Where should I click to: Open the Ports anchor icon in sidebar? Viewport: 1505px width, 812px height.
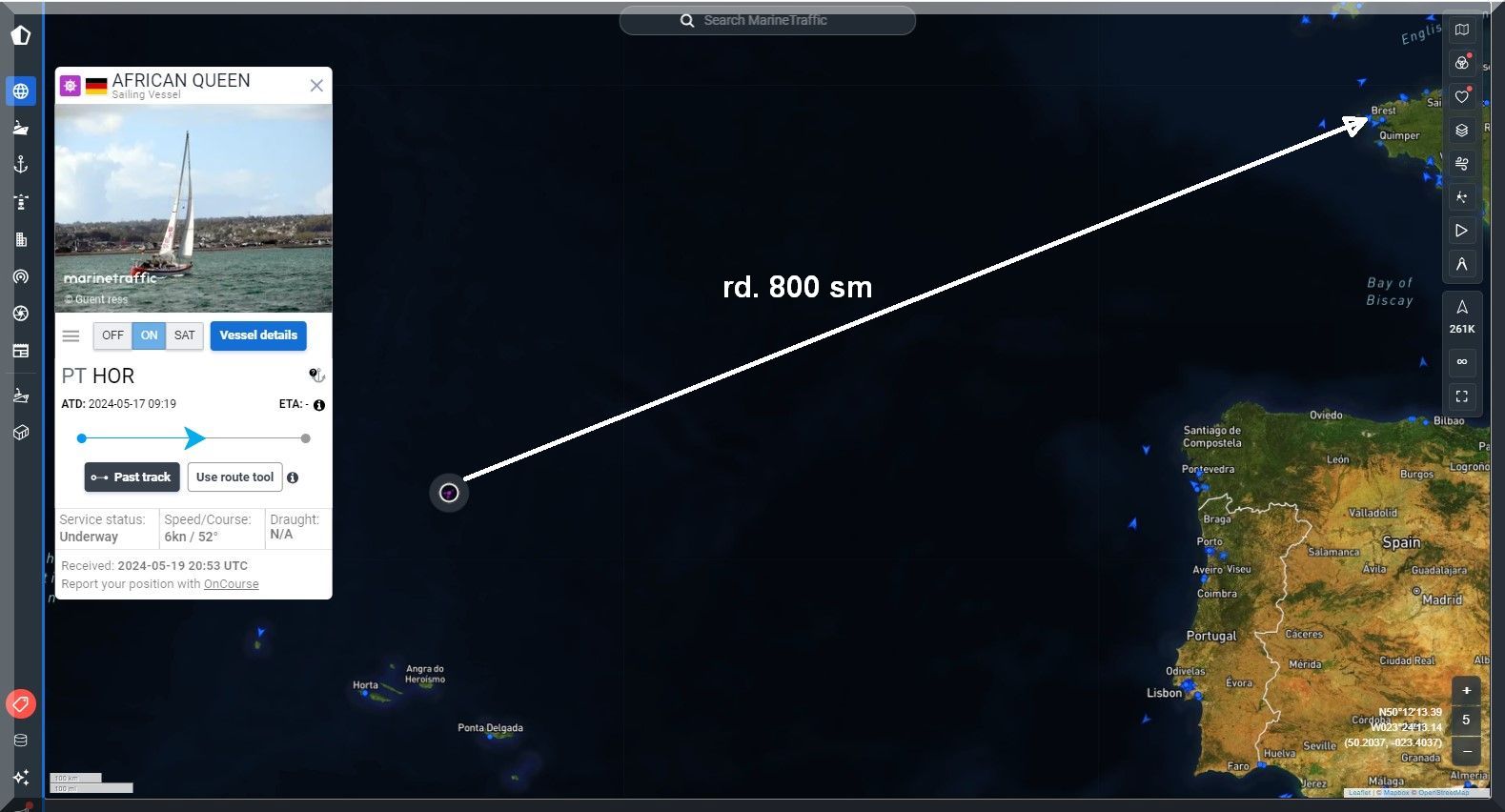tap(21, 165)
